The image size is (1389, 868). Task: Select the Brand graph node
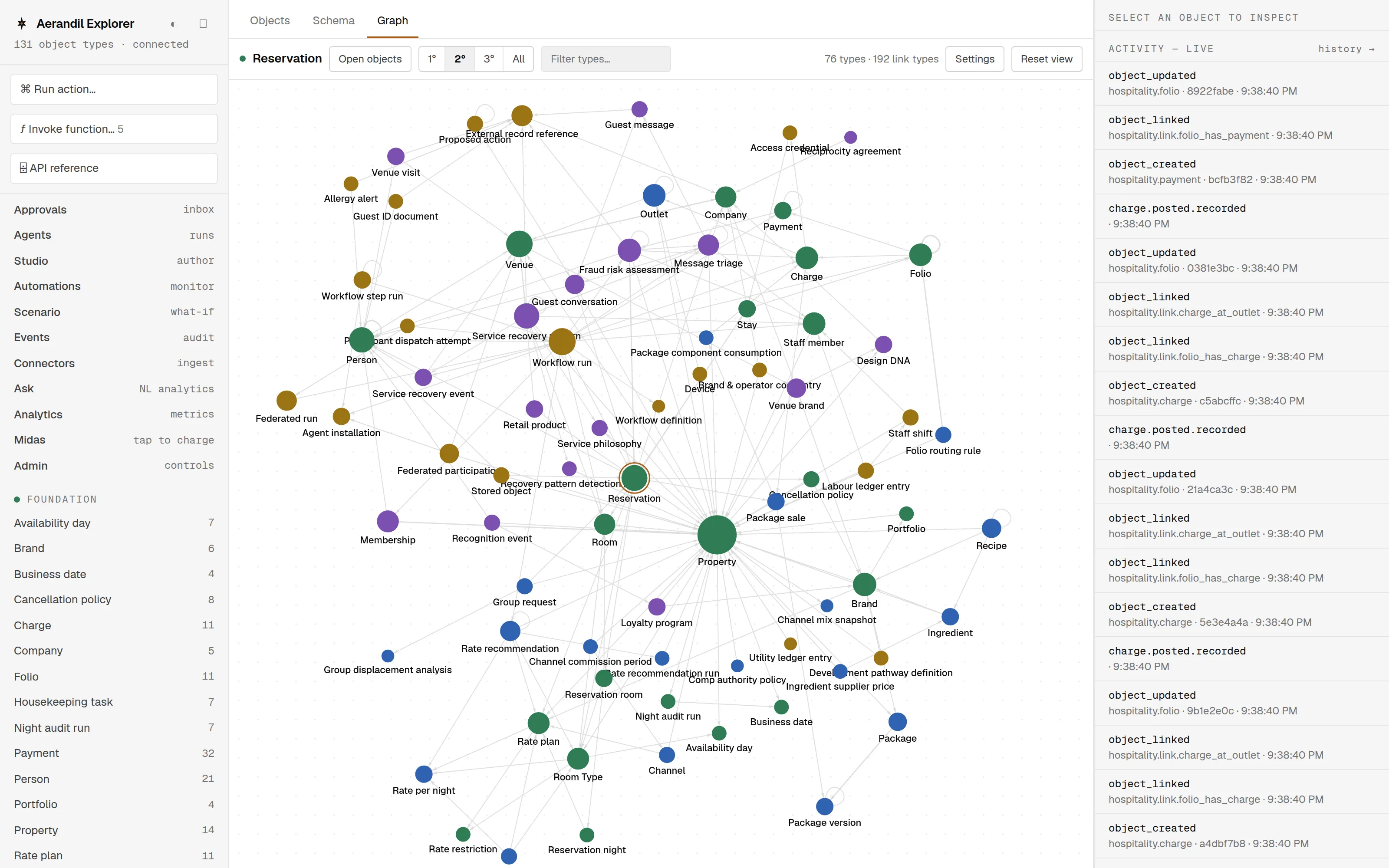[864, 585]
